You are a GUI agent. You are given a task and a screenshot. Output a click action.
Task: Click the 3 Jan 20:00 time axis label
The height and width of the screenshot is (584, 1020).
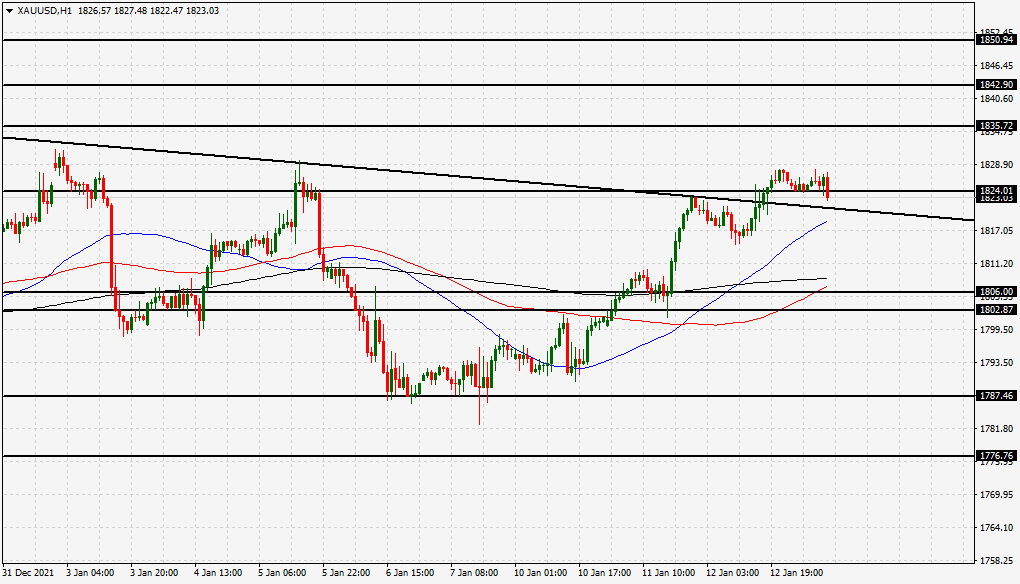[x=154, y=573]
